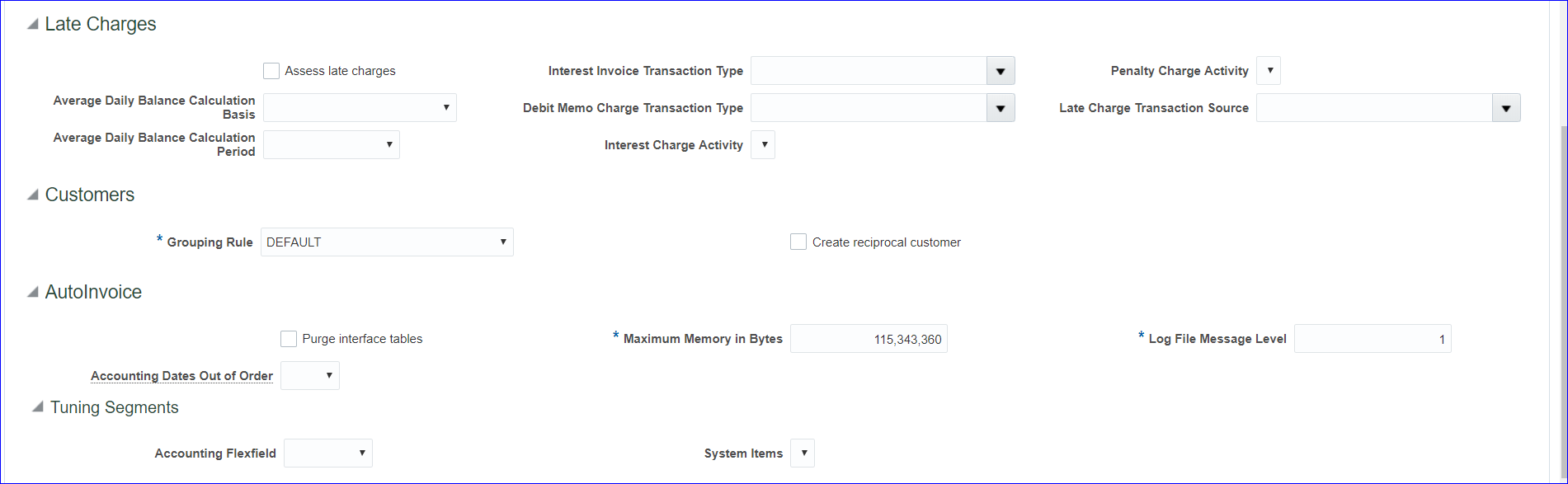
Task: Open Accounting Dates Out of Order dropdown
Action: click(310, 376)
